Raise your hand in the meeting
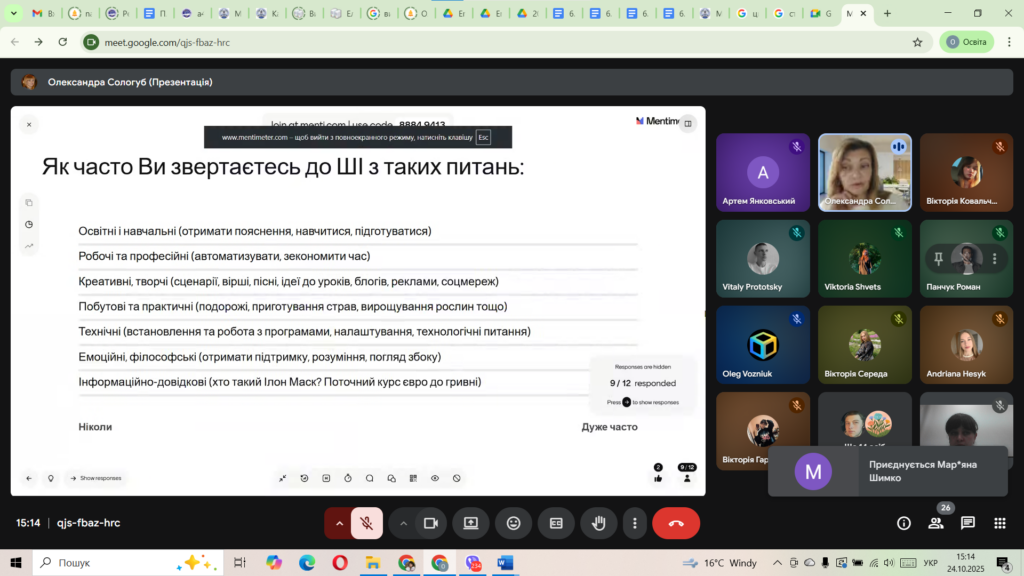Image resolution: width=1024 pixels, height=576 pixels. (x=599, y=523)
